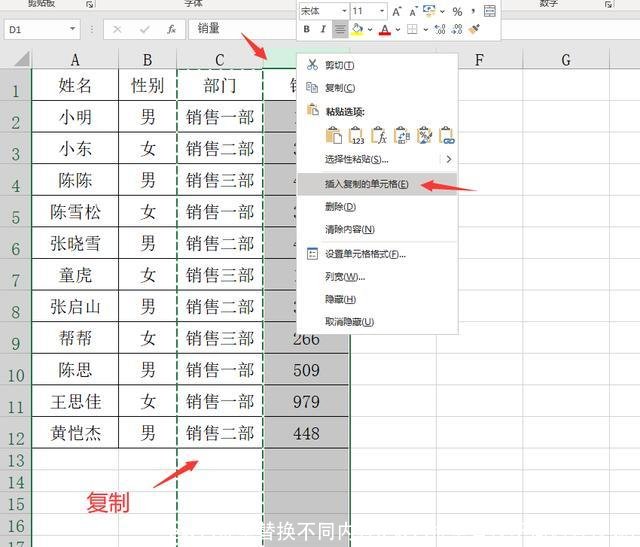Click 隐藏 to hide the column
Viewport: 640px width, 547px height.
click(x=340, y=299)
